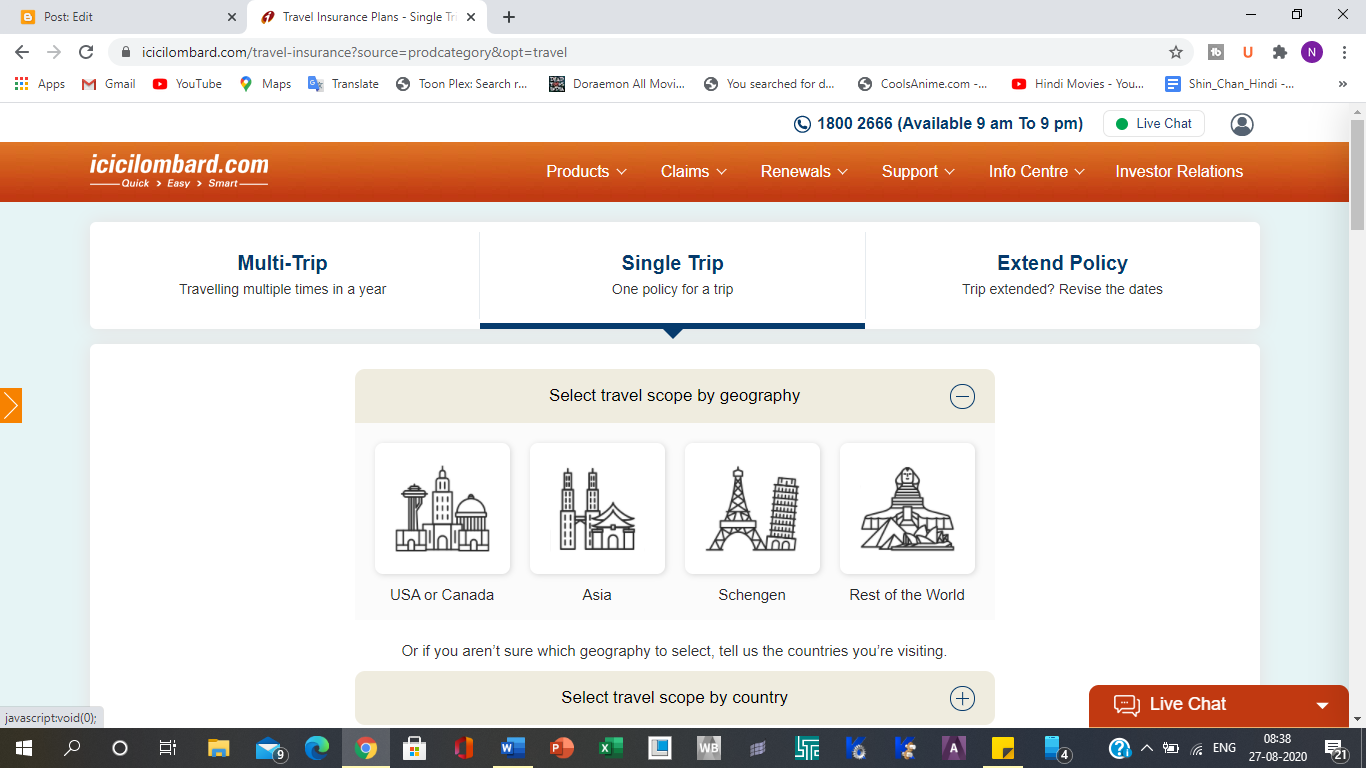1366x768 pixels.
Task: Open the user account profile icon
Action: point(1241,124)
